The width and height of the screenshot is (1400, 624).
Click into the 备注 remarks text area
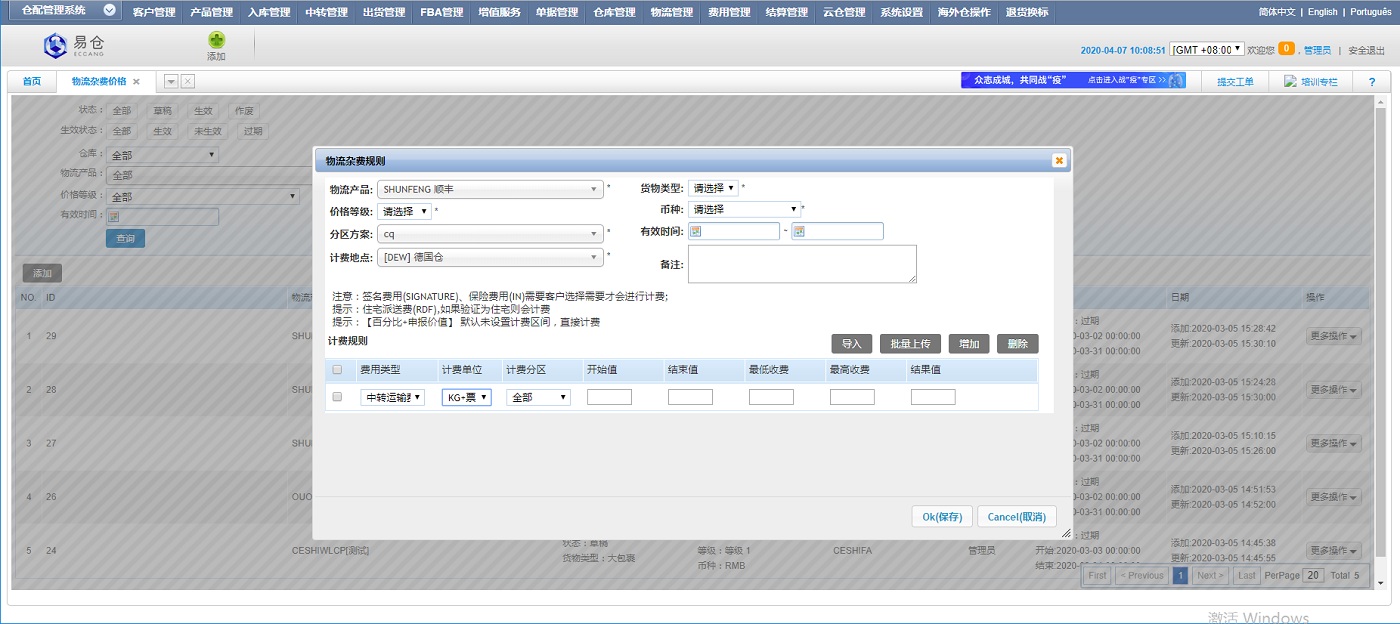coord(802,264)
